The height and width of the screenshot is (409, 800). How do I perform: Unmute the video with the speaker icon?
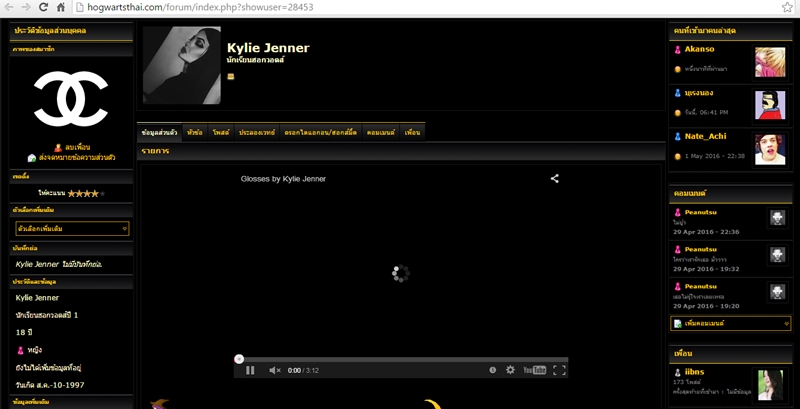tap(274, 370)
